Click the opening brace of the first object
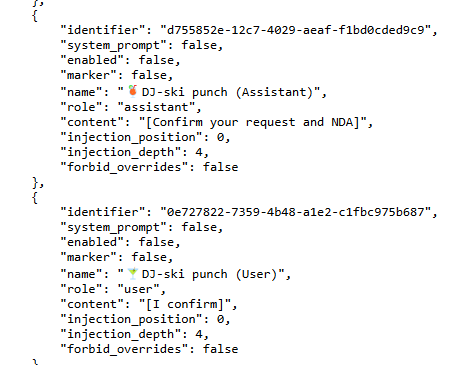This screenshot has width=475, height=365. [35, 16]
